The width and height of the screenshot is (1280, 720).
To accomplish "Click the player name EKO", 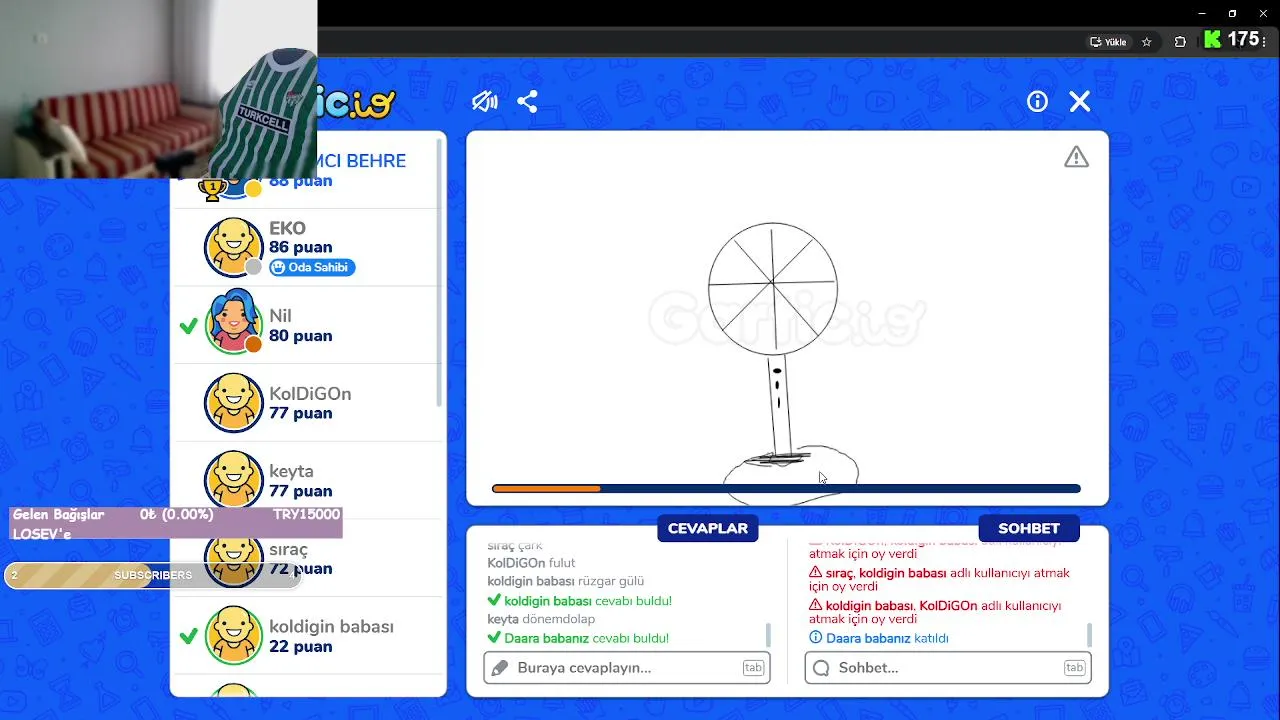I will point(287,228).
